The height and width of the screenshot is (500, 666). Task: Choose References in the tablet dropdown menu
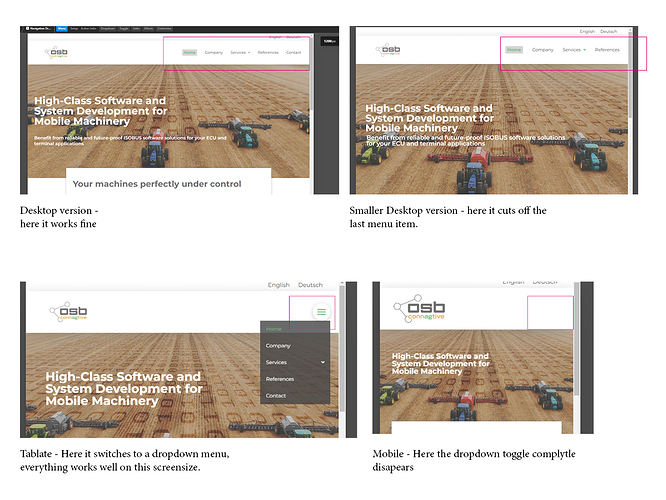tap(280, 379)
